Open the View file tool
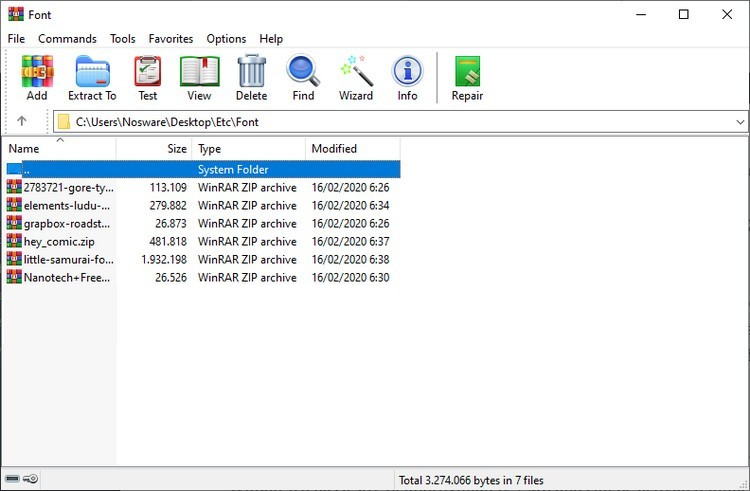Viewport: 750px width, 491px height. click(199, 78)
